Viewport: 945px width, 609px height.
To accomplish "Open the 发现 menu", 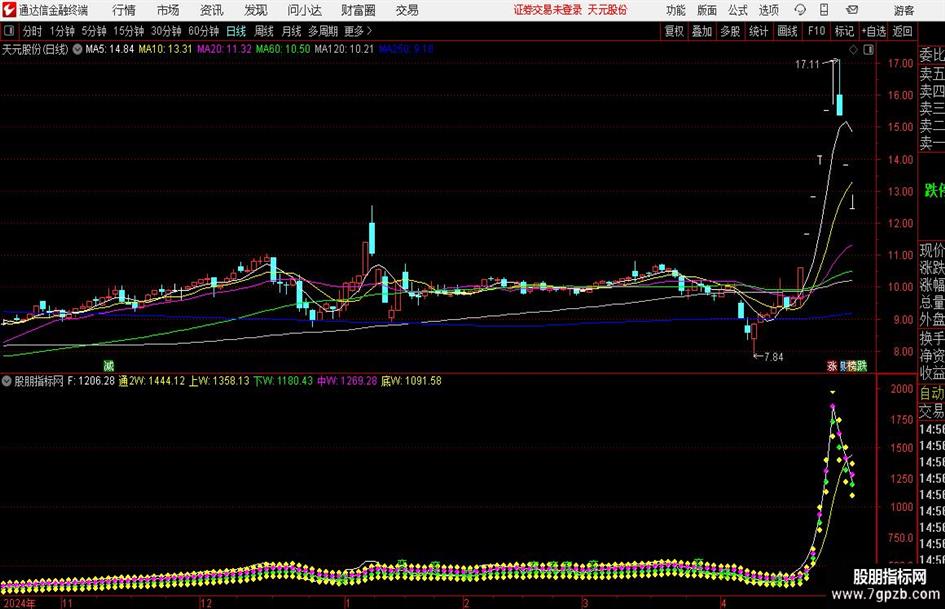I will [x=256, y=10].
